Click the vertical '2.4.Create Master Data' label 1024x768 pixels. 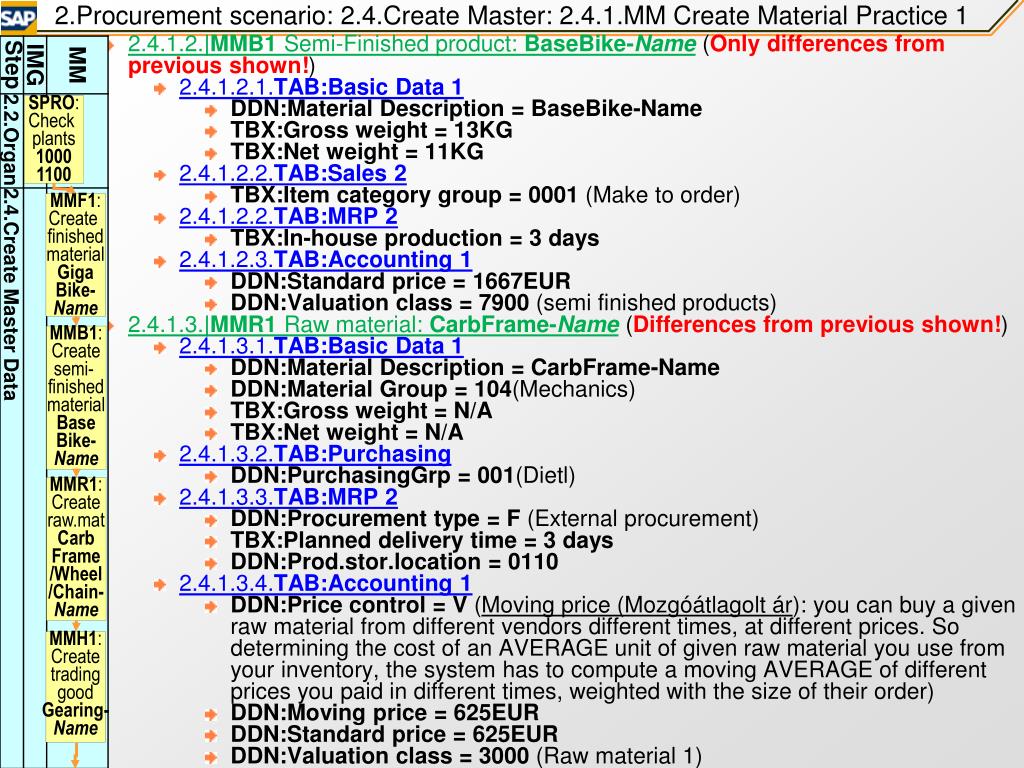click(12, 294)
